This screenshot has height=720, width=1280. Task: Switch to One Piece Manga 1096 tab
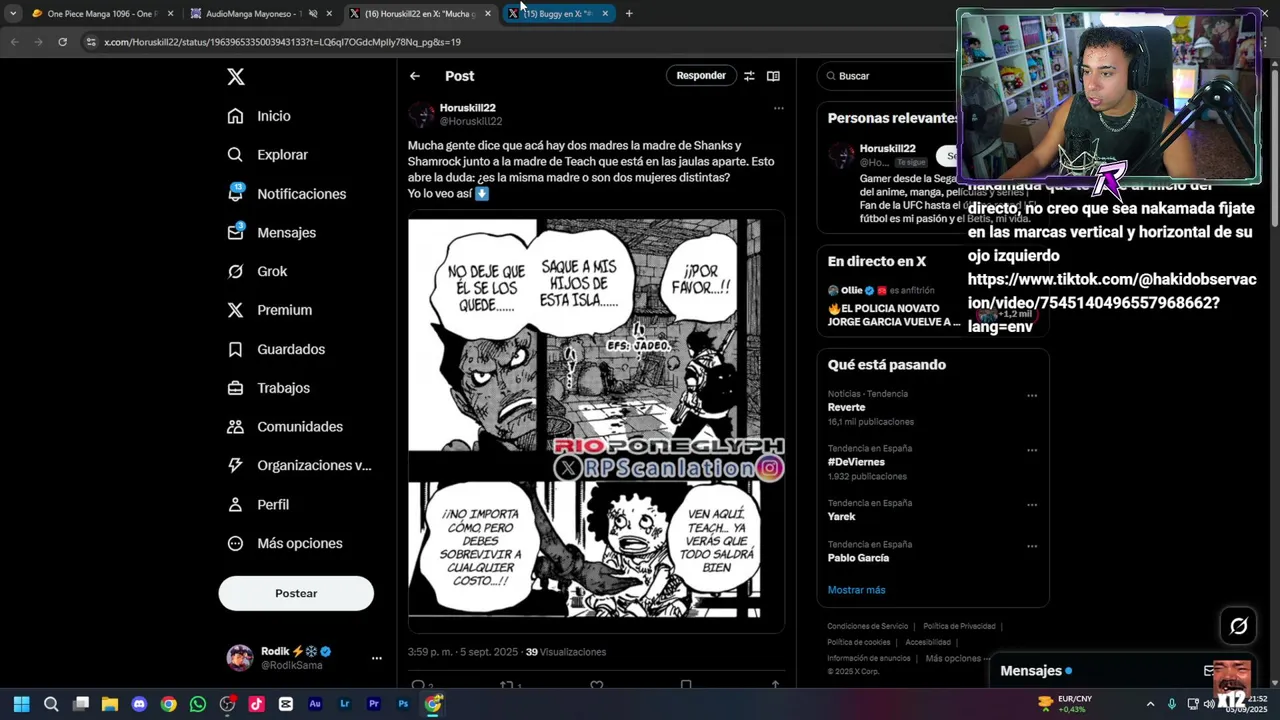pos(102,14)
